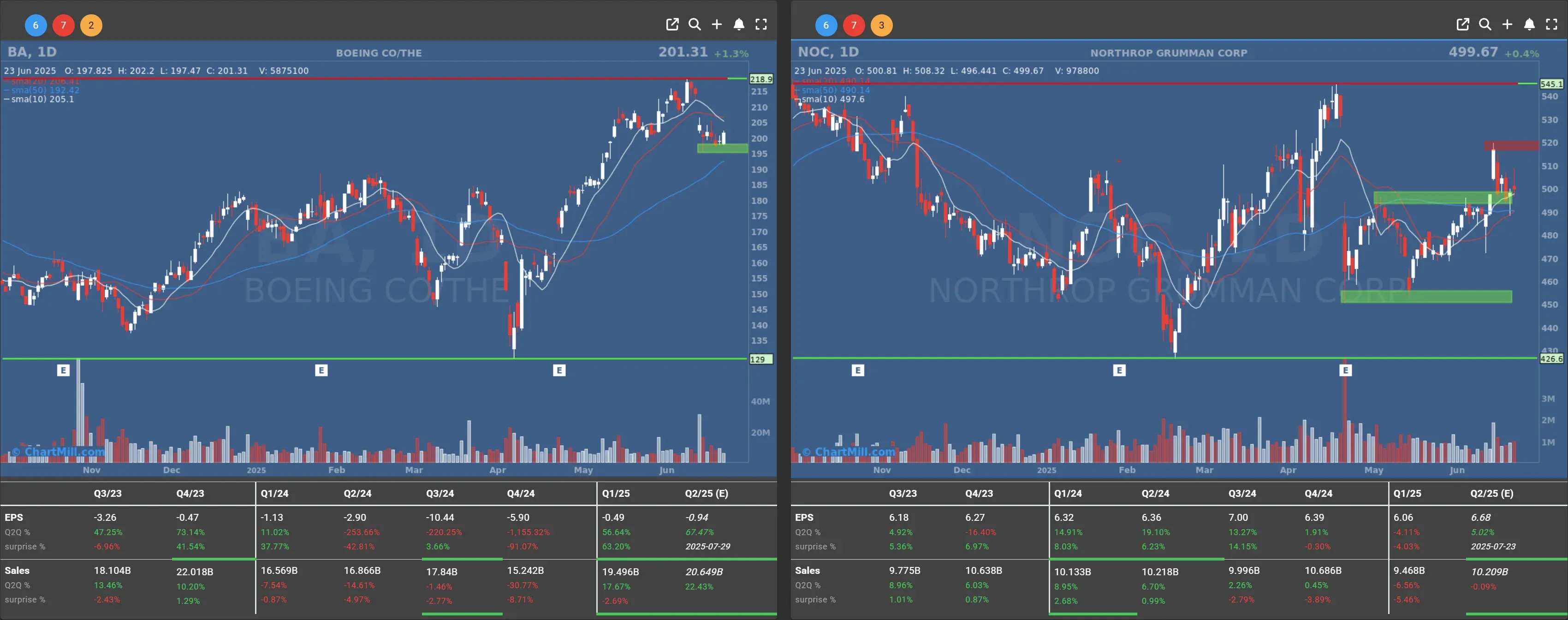The height and width of the screenshot is (620, 1568).
Task: Click NOC estimated EPS 6.68
Action: [1481, 517]
